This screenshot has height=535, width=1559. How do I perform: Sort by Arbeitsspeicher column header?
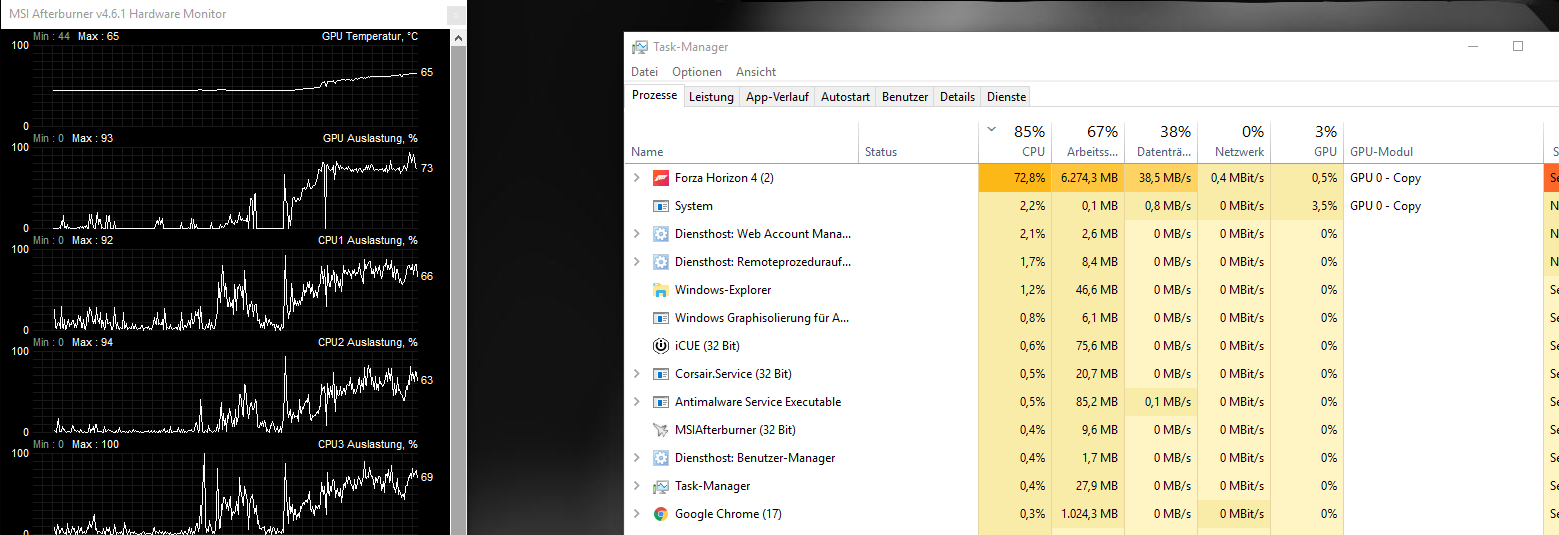coord(1088,141)
